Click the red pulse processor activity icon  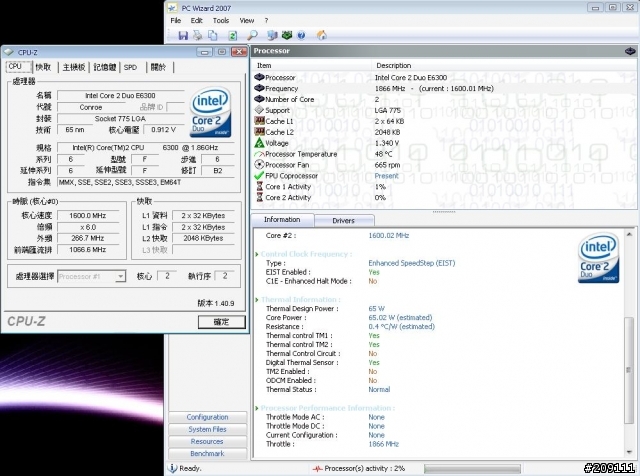318,469
